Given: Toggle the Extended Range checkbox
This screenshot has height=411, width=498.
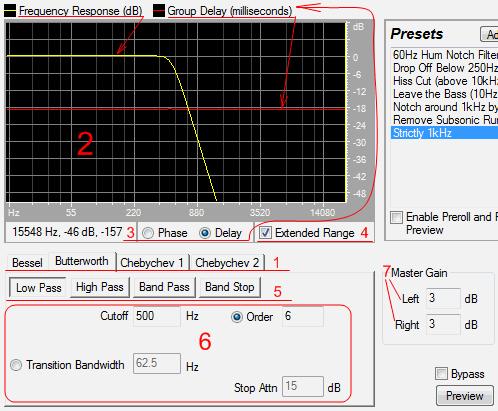Looking at the screenshot, I should tap(265, 233).
